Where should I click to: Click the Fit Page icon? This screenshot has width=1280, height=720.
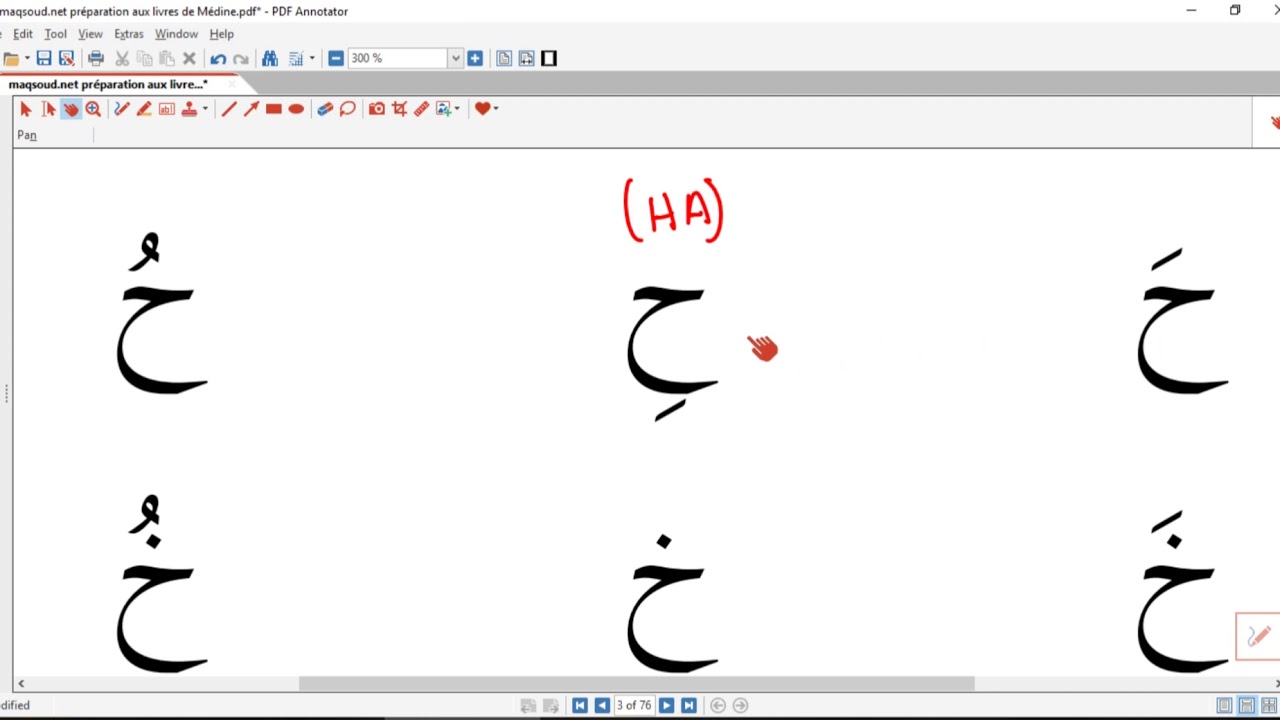(504, 58)
